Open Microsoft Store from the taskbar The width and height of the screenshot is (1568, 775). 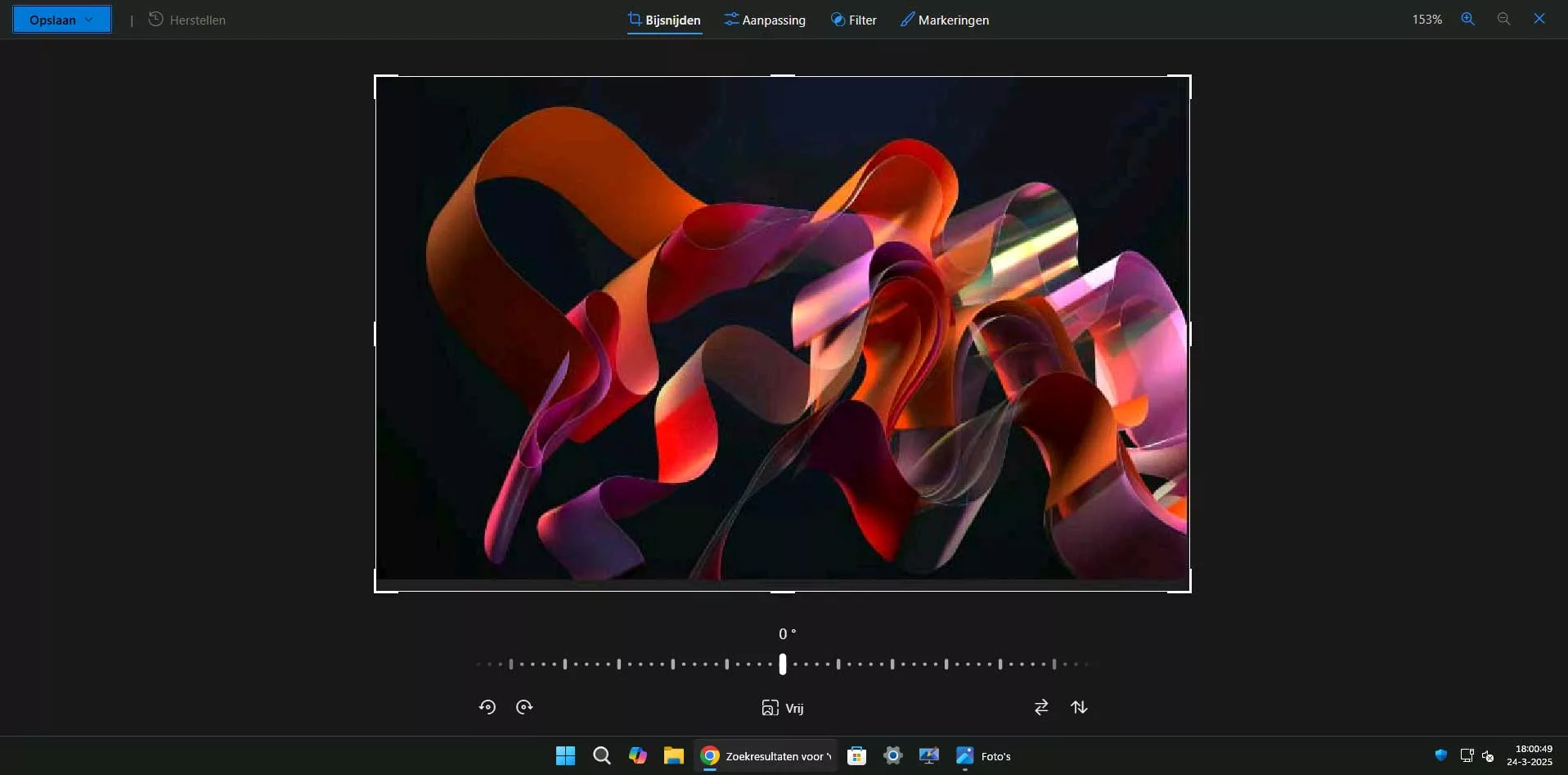pos(856,755)
